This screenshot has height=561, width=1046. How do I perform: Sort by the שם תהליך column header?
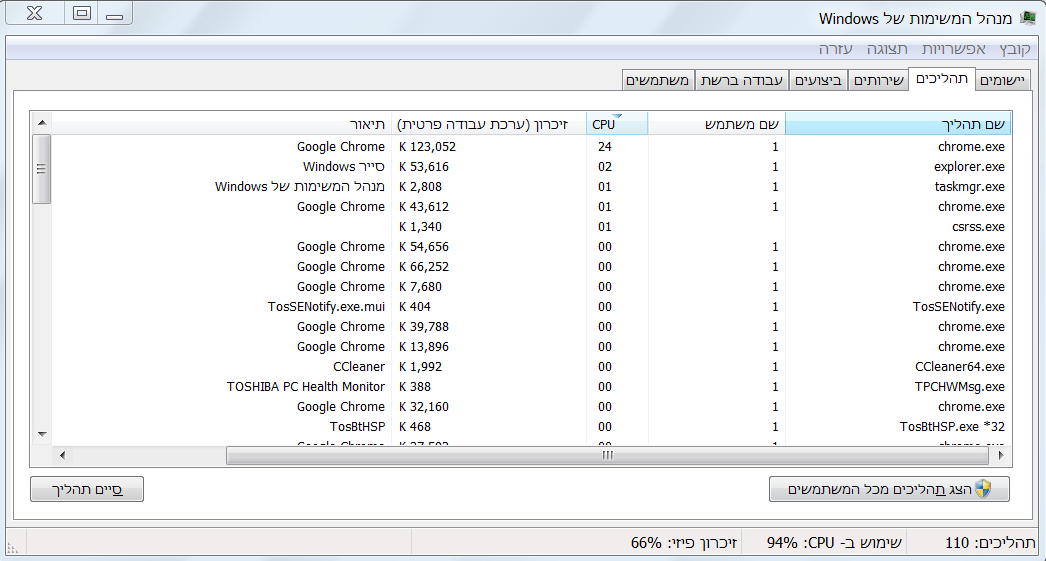point(898,124)
